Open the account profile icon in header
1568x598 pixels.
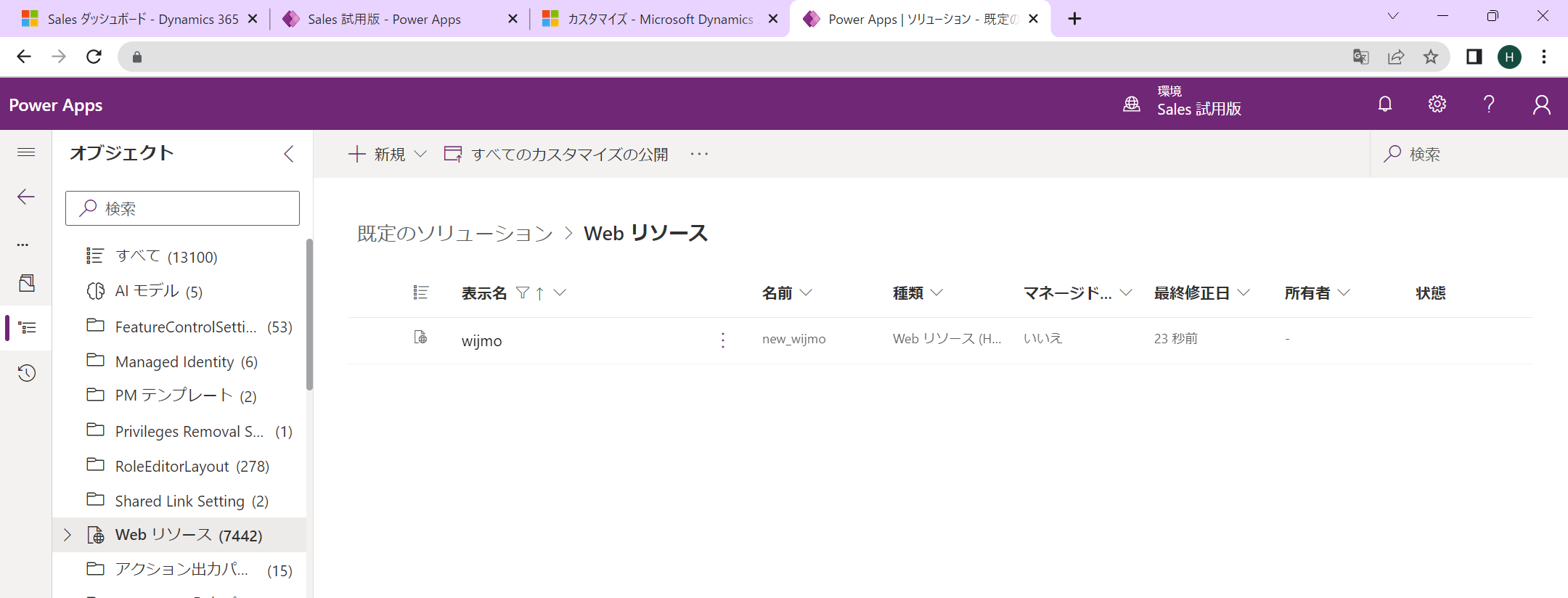click(x=1542, y=105)
